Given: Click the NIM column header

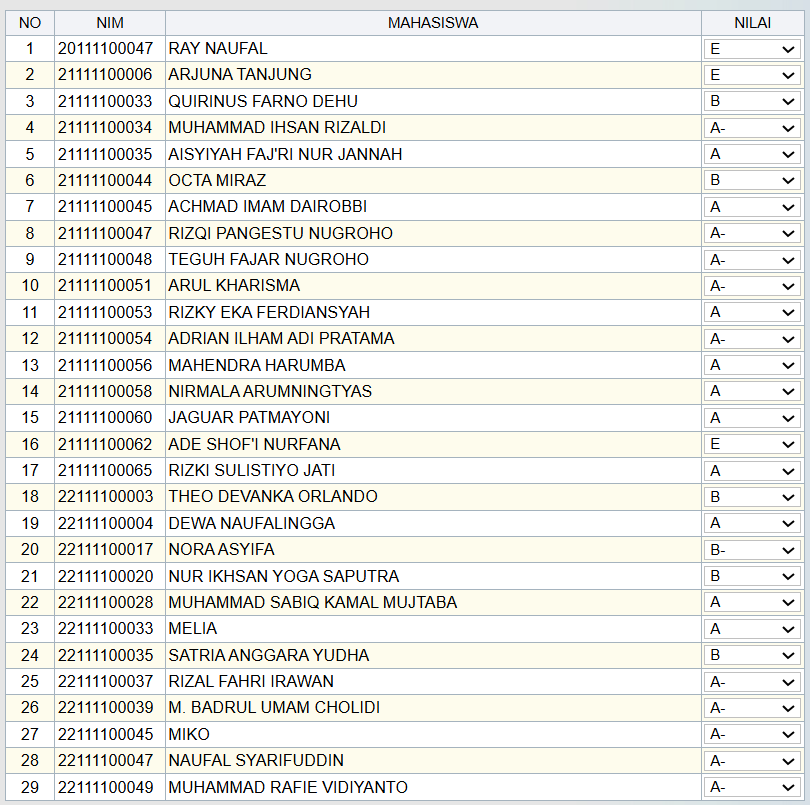Looking at the screenshot, I should 110,23.
